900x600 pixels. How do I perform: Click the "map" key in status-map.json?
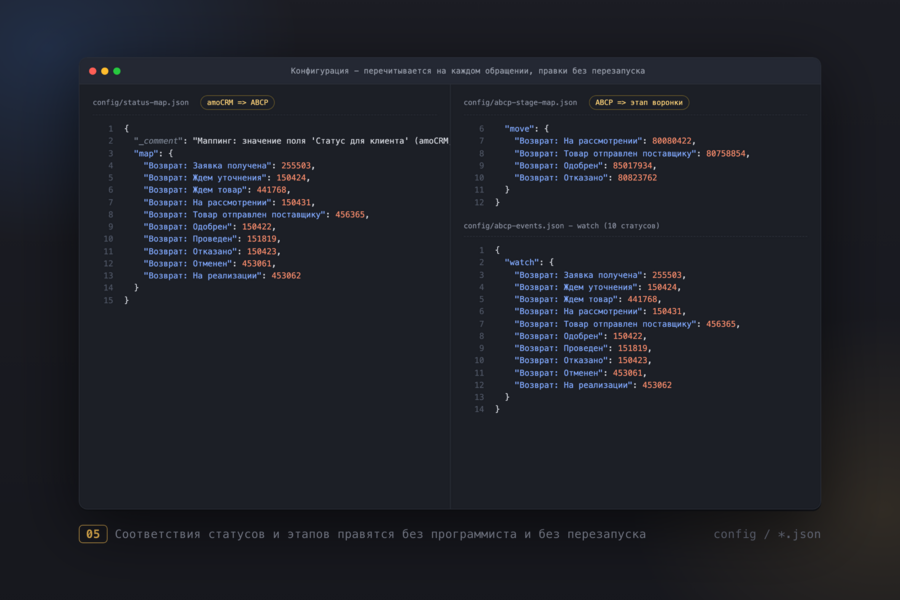pos(145,153)
